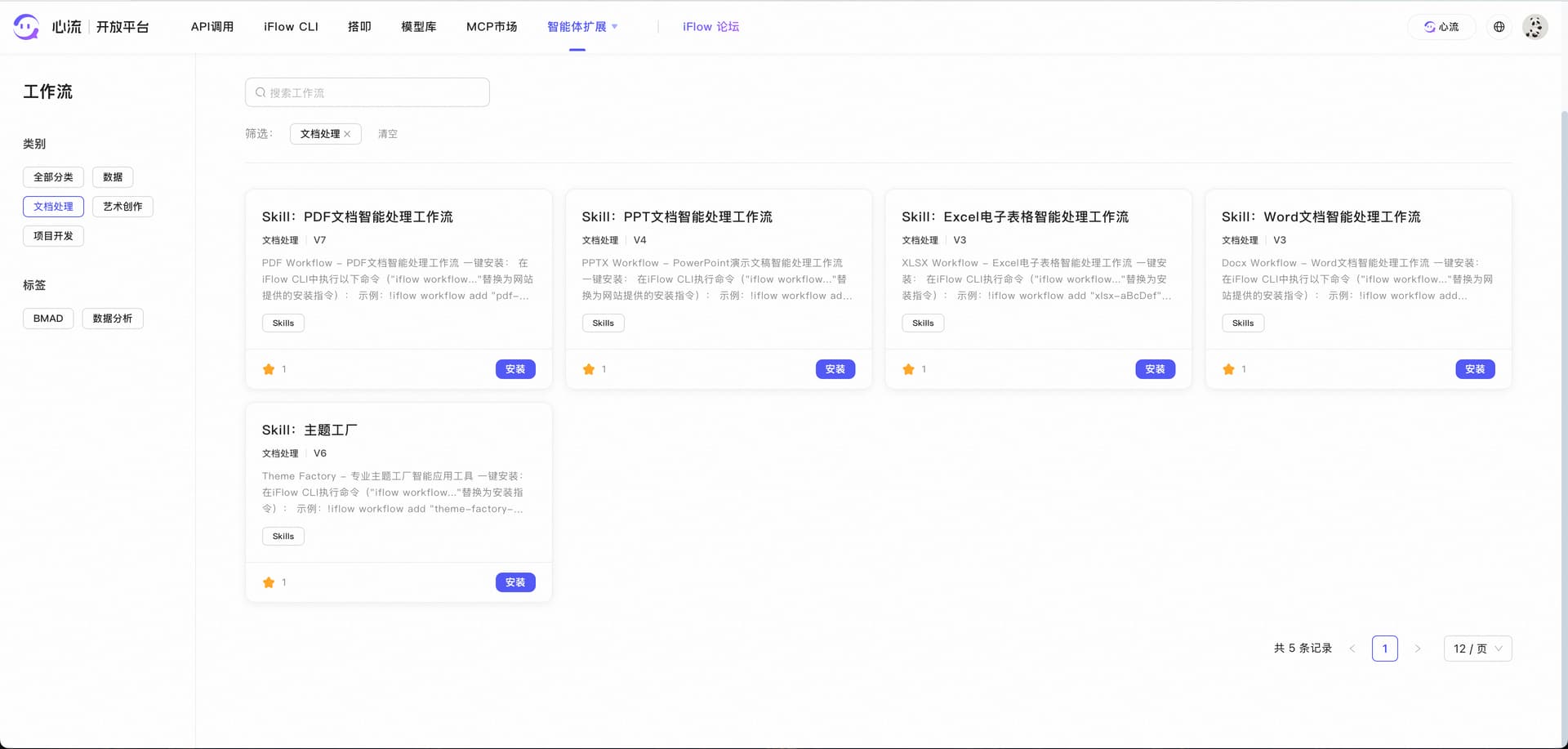Remove the 文档处理 filter tag

[348, 134]
